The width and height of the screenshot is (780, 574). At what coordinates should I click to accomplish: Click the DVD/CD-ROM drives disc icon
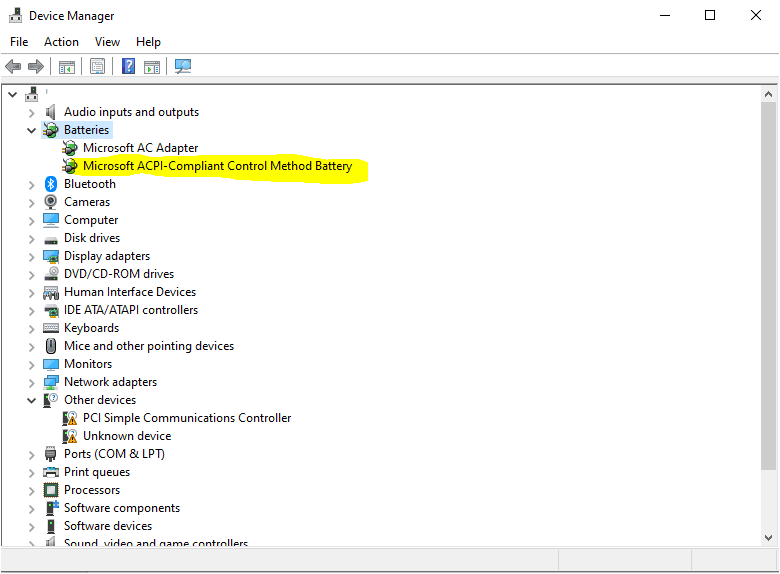coord(50,274)
